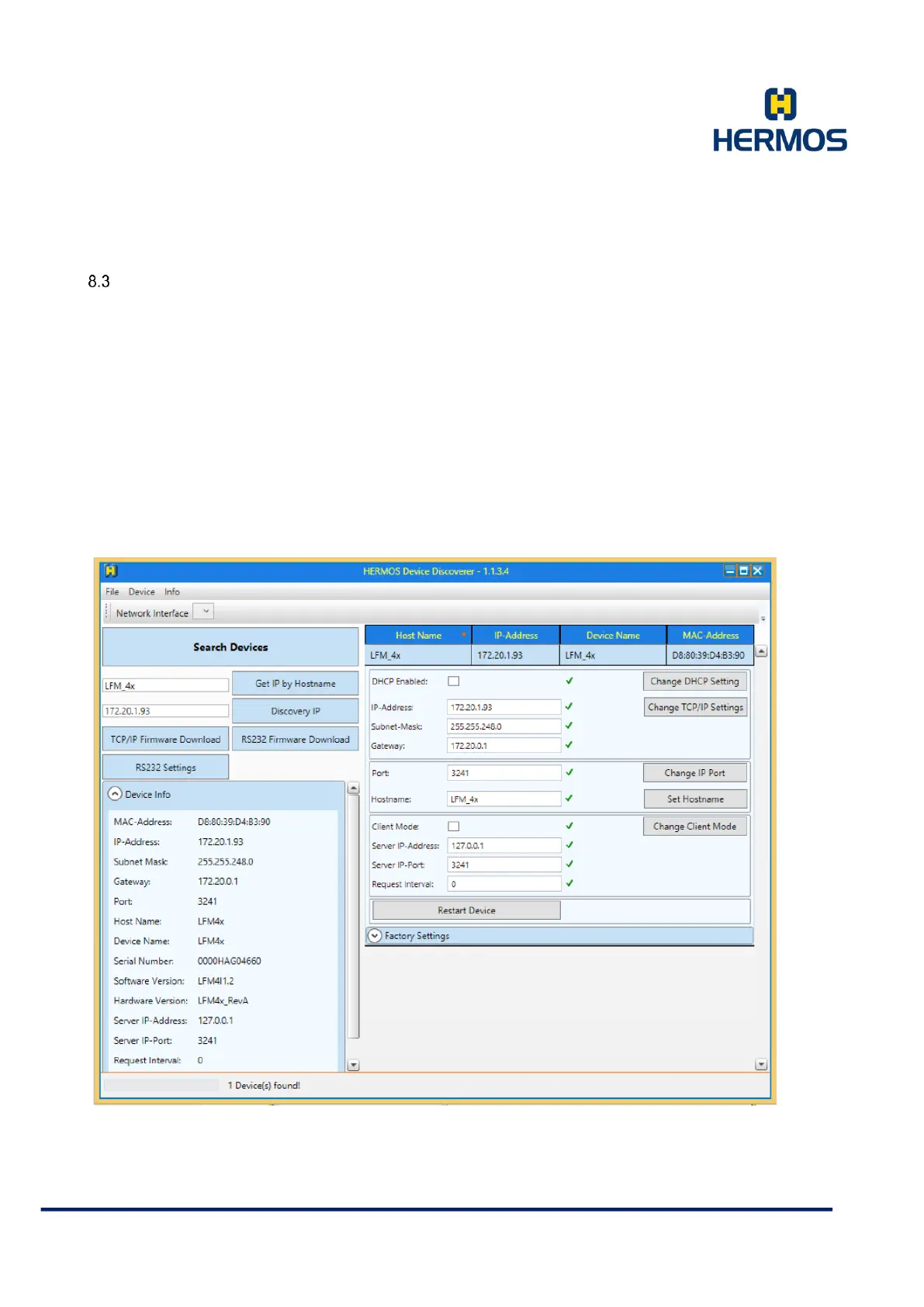
Task: Click the IP input field 172.20.1.93 at left
Action: click(166, 711)
